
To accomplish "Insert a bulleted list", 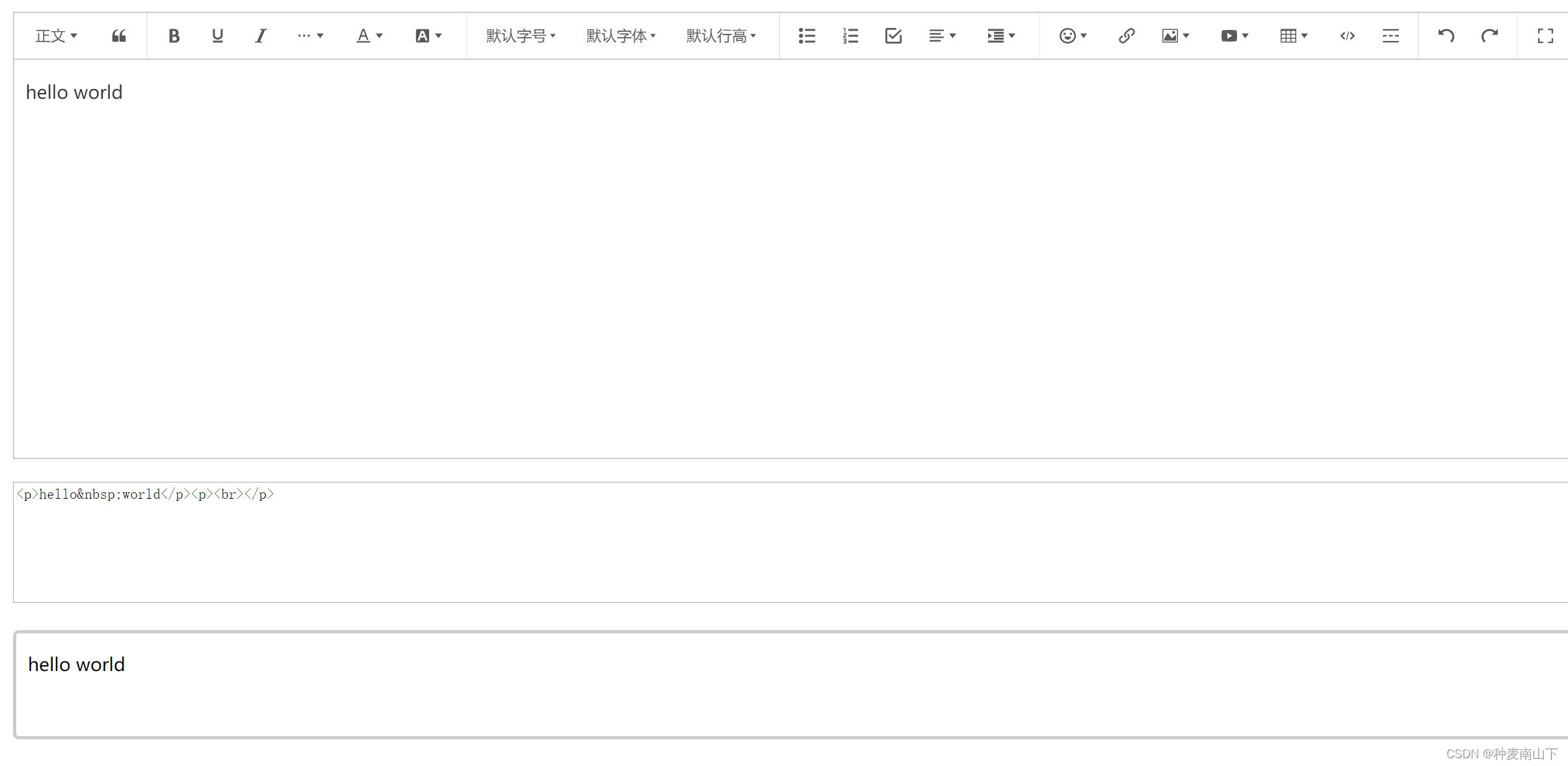I will (807, 36).
